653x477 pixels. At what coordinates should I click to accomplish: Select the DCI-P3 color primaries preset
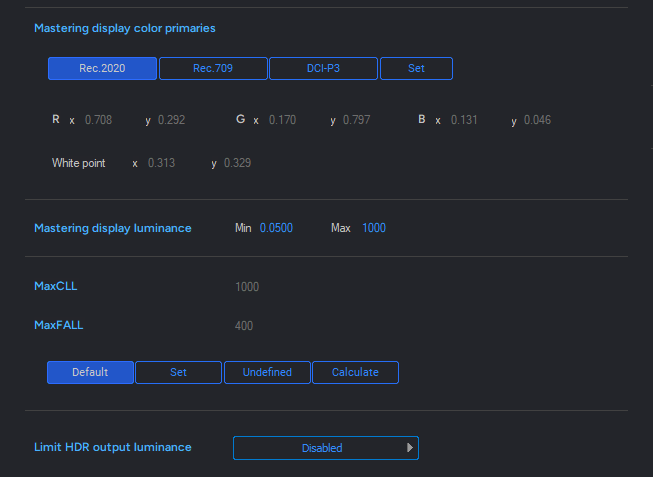point(323,68)
